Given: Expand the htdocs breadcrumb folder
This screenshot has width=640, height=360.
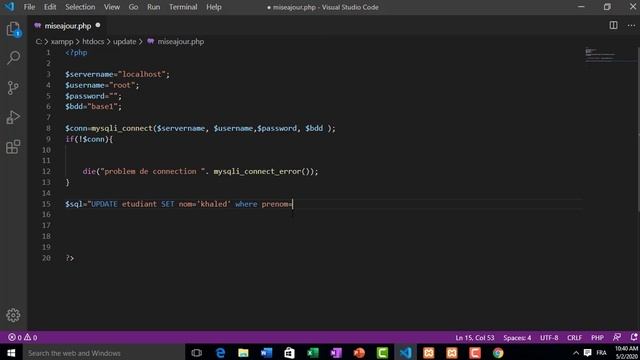Looking at the screenshot, I should point(93,42).
